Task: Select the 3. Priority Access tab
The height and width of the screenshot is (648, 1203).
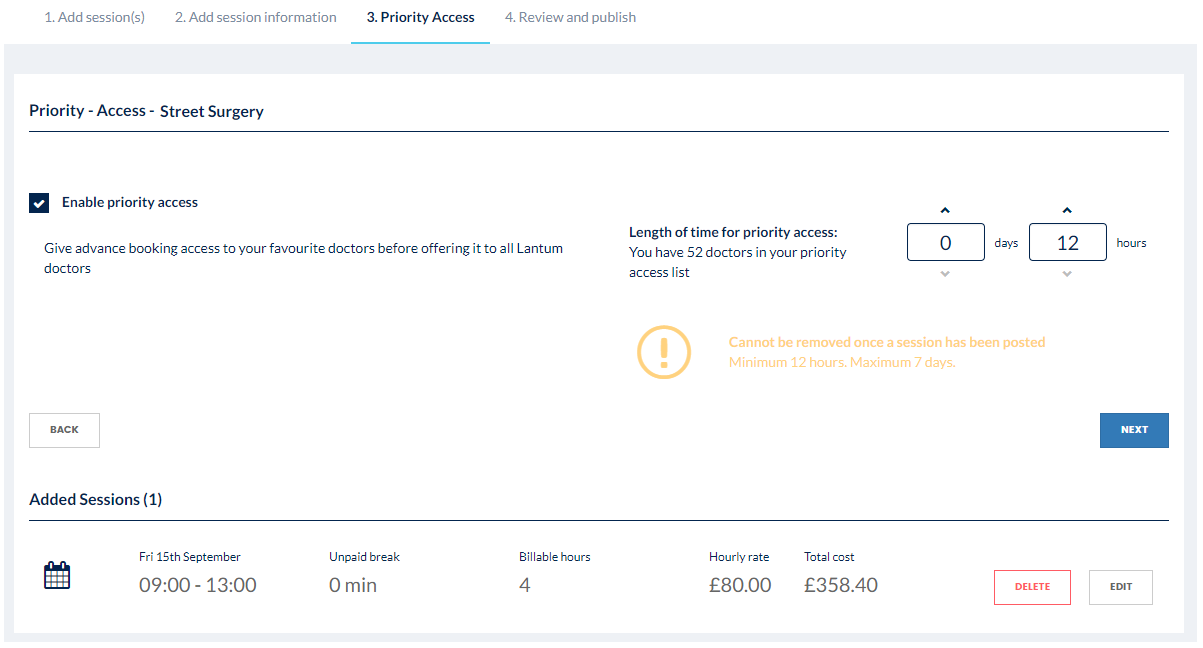Action: [x=420, y=17]
